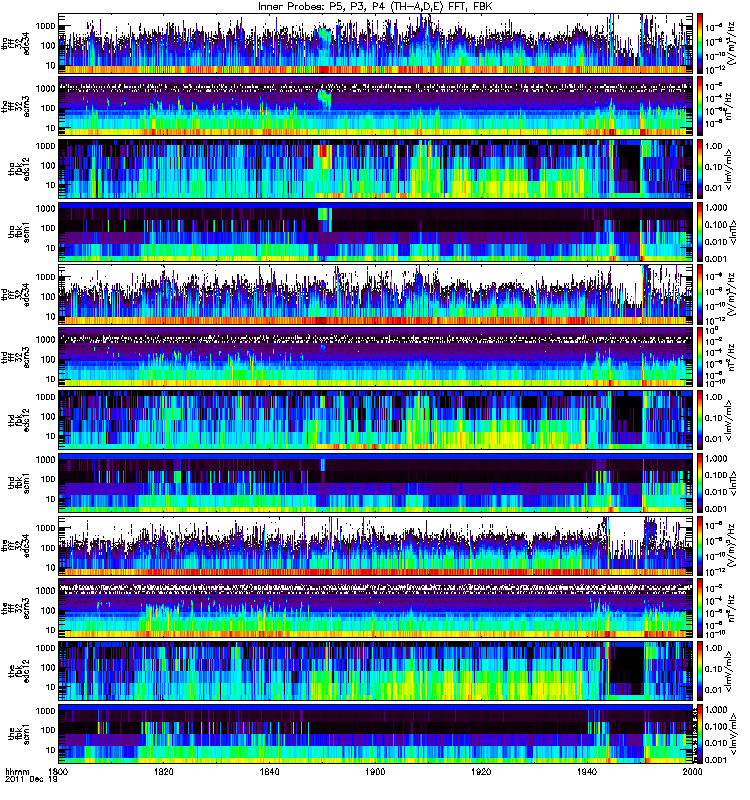Click the "1940" time axis label
This screenshot has height=800, width=750.
(x=587, y=771)
